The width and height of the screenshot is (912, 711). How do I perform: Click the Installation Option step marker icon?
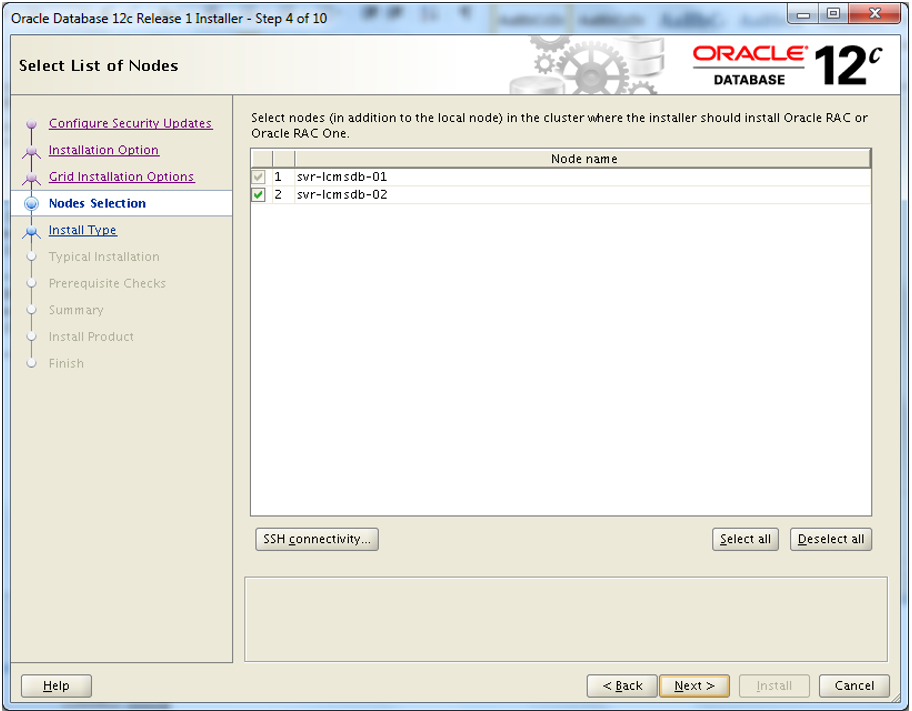31,151
